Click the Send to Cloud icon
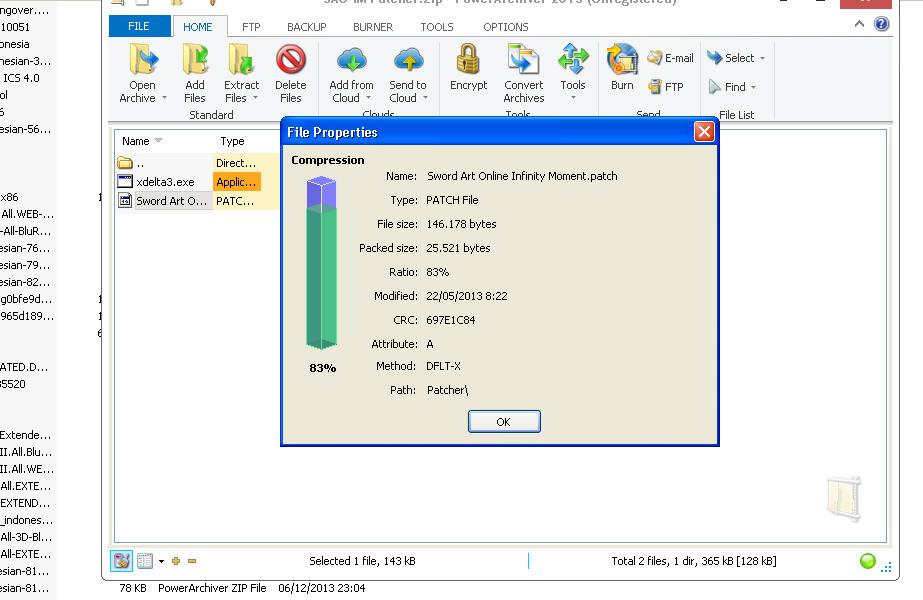 coord(408,59)
